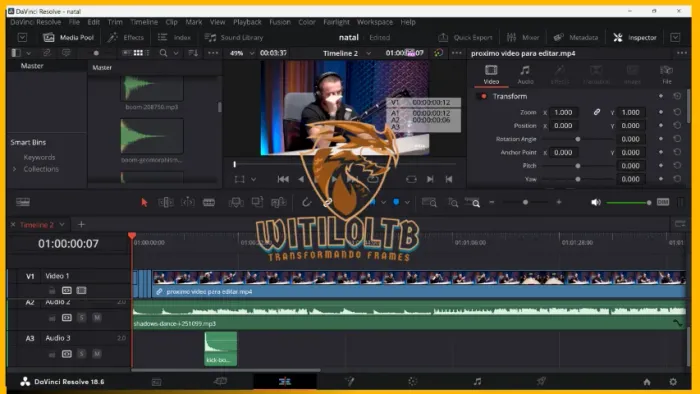700x394 pixels.
Task: Toggle Transform section enable dot
Action: tap(483, 96)
